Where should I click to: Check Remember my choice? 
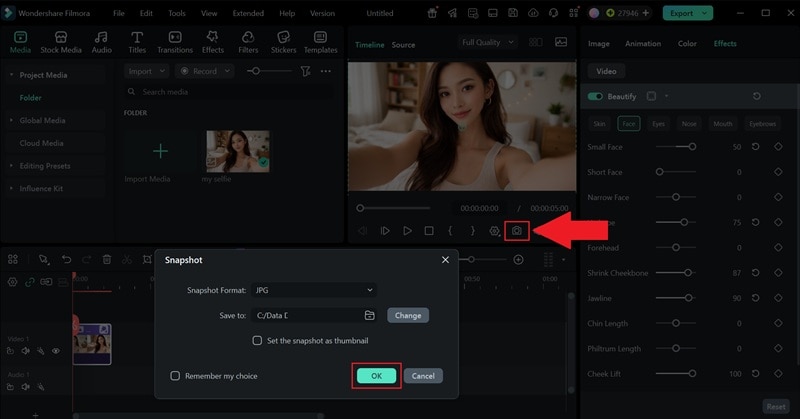point(175,376)
